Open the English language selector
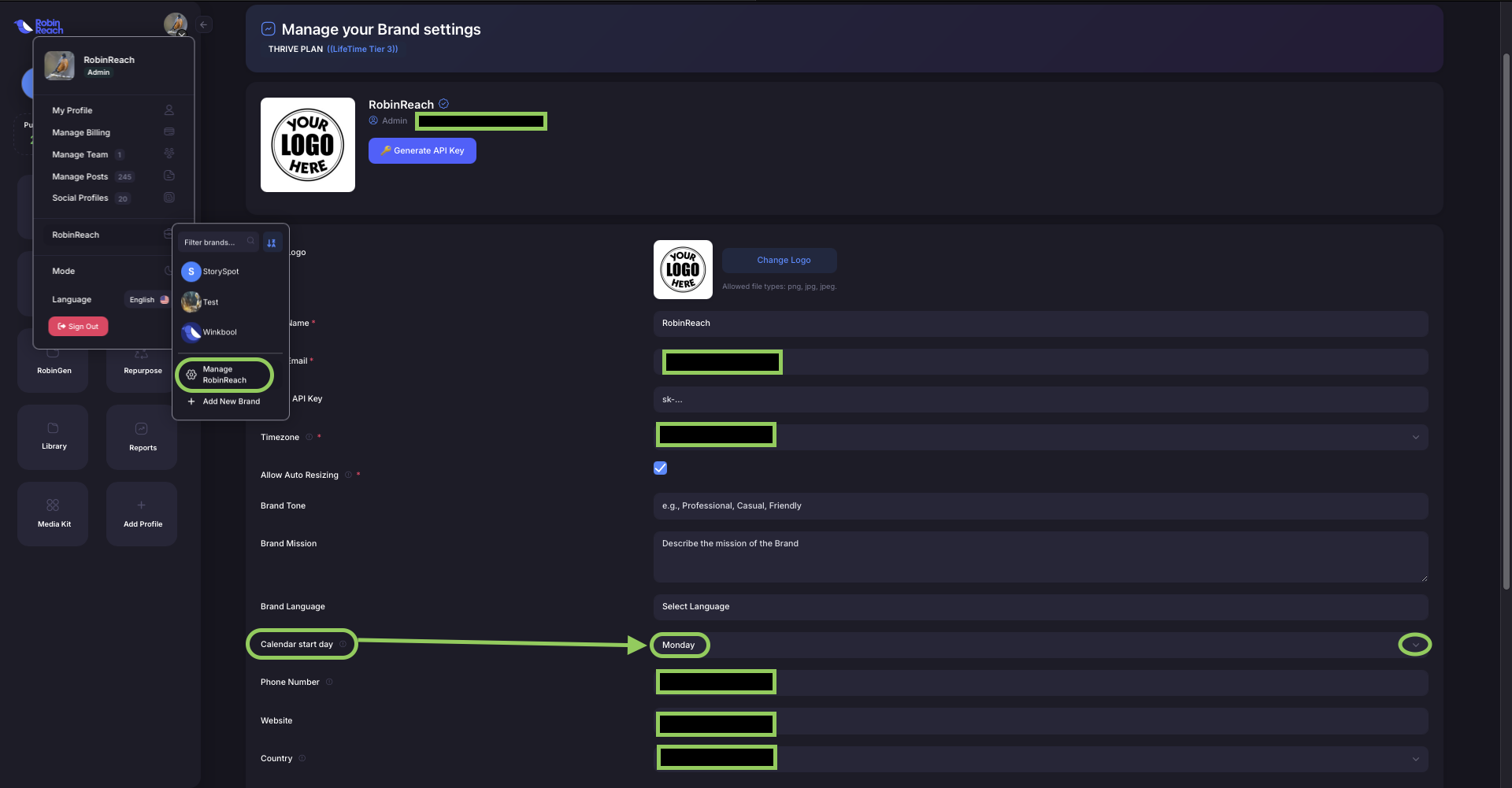Screen dimensions: 1512x788 pos(149,300)
